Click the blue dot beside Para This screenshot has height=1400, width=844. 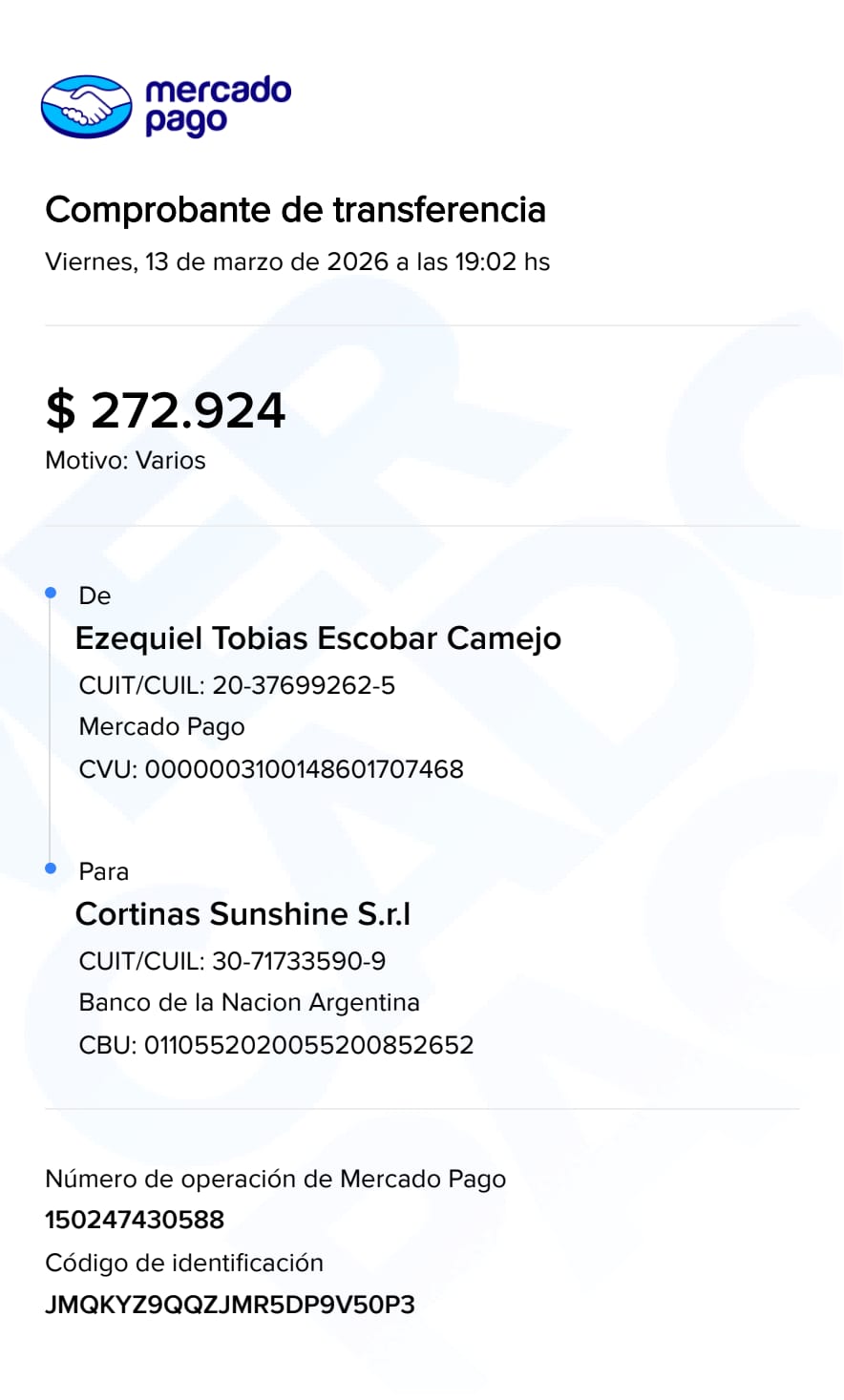(x=52, y=868)
